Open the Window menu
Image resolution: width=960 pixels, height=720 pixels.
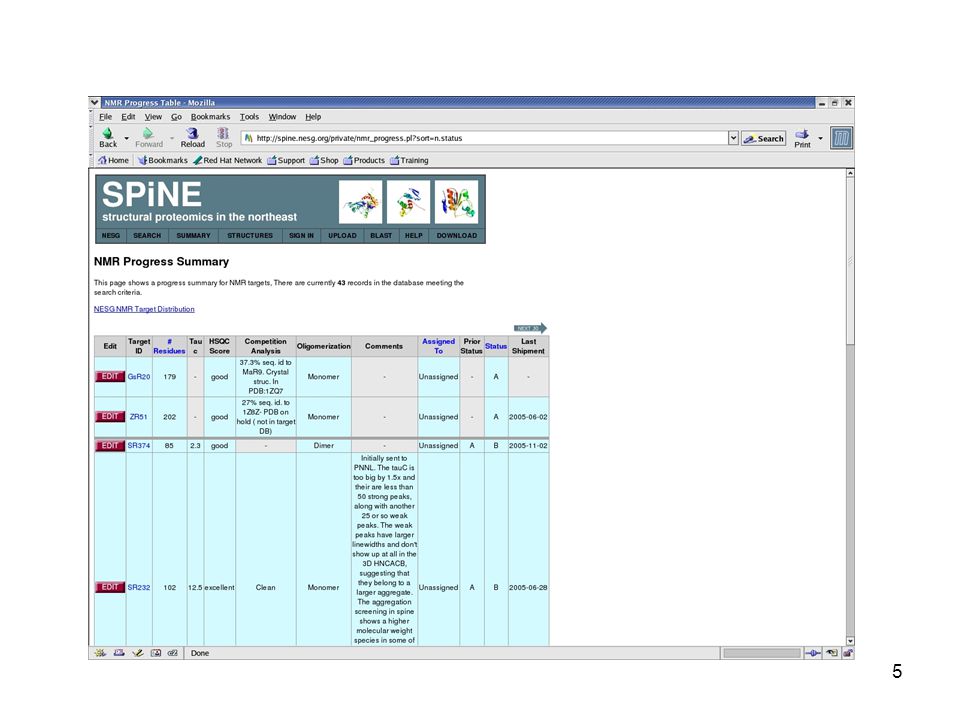(x=282, y=117)
